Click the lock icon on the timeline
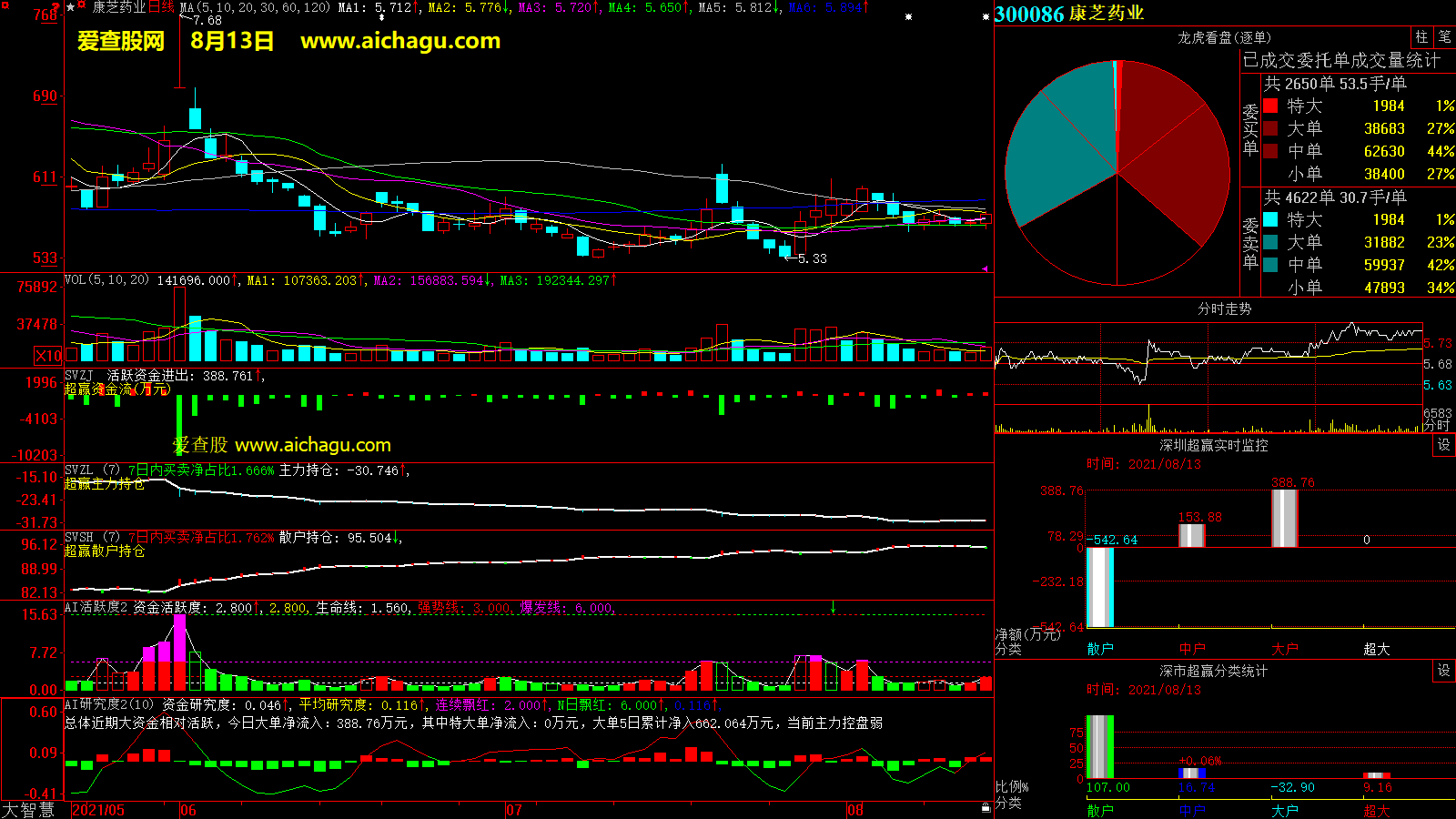1456x819 pixels. [986, 808]
